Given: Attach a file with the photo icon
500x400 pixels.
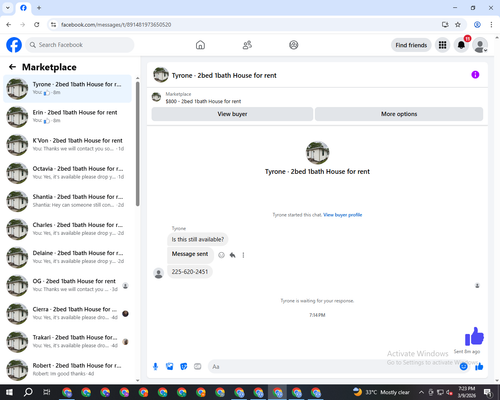Looking at the screenshot, I should (170, 367).
